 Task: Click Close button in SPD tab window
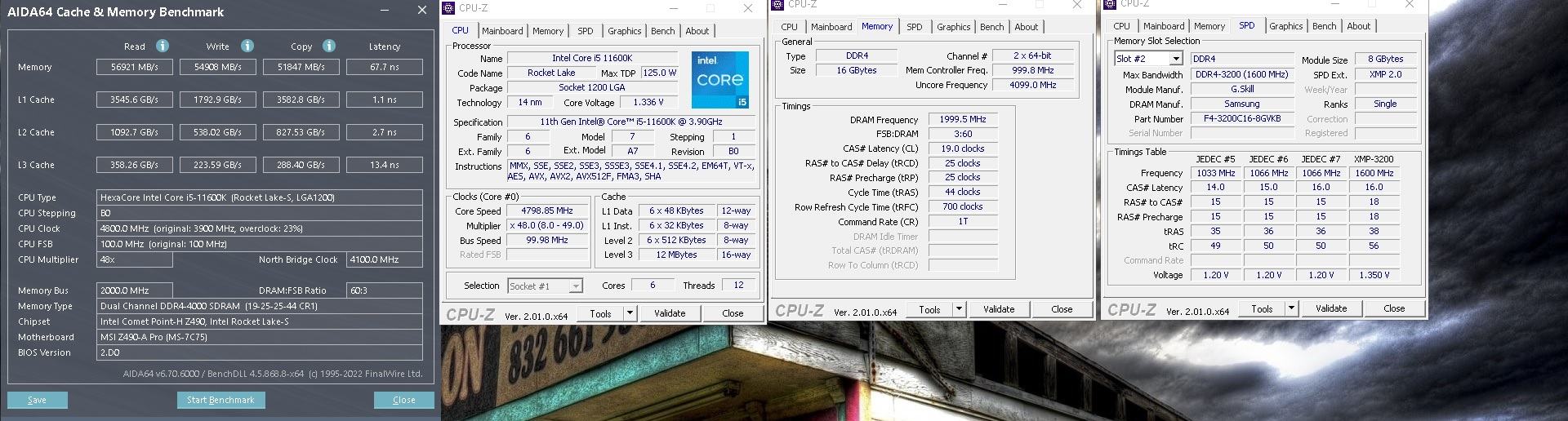[x=1394, y=308]
